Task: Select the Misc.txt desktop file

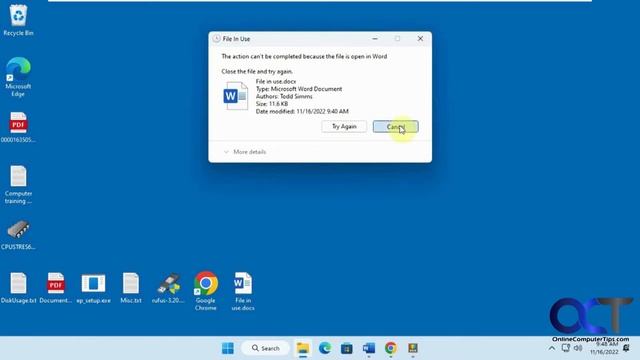Action: point(131,288)
